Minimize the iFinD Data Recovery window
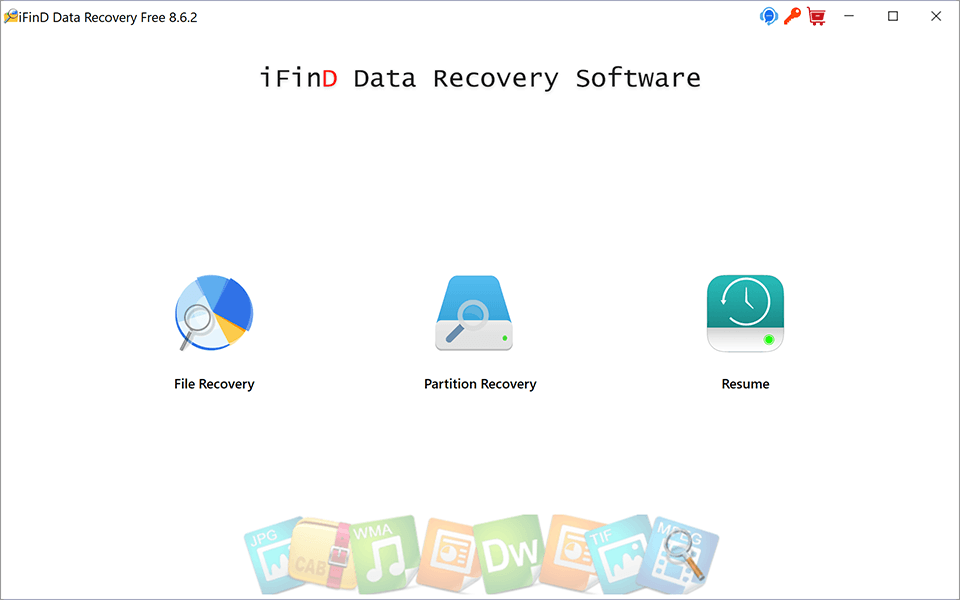Viewport: 960px width, 600px height. (x=849, y=17)
